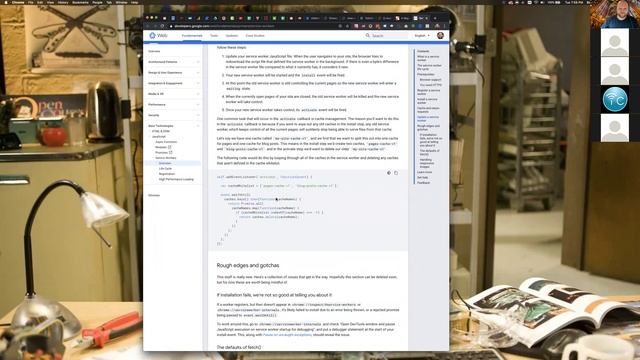This screenshot has width=640, height=360.
Task: Jump to 'Install a service worker' in contents
Action: [x=427, y=101]
